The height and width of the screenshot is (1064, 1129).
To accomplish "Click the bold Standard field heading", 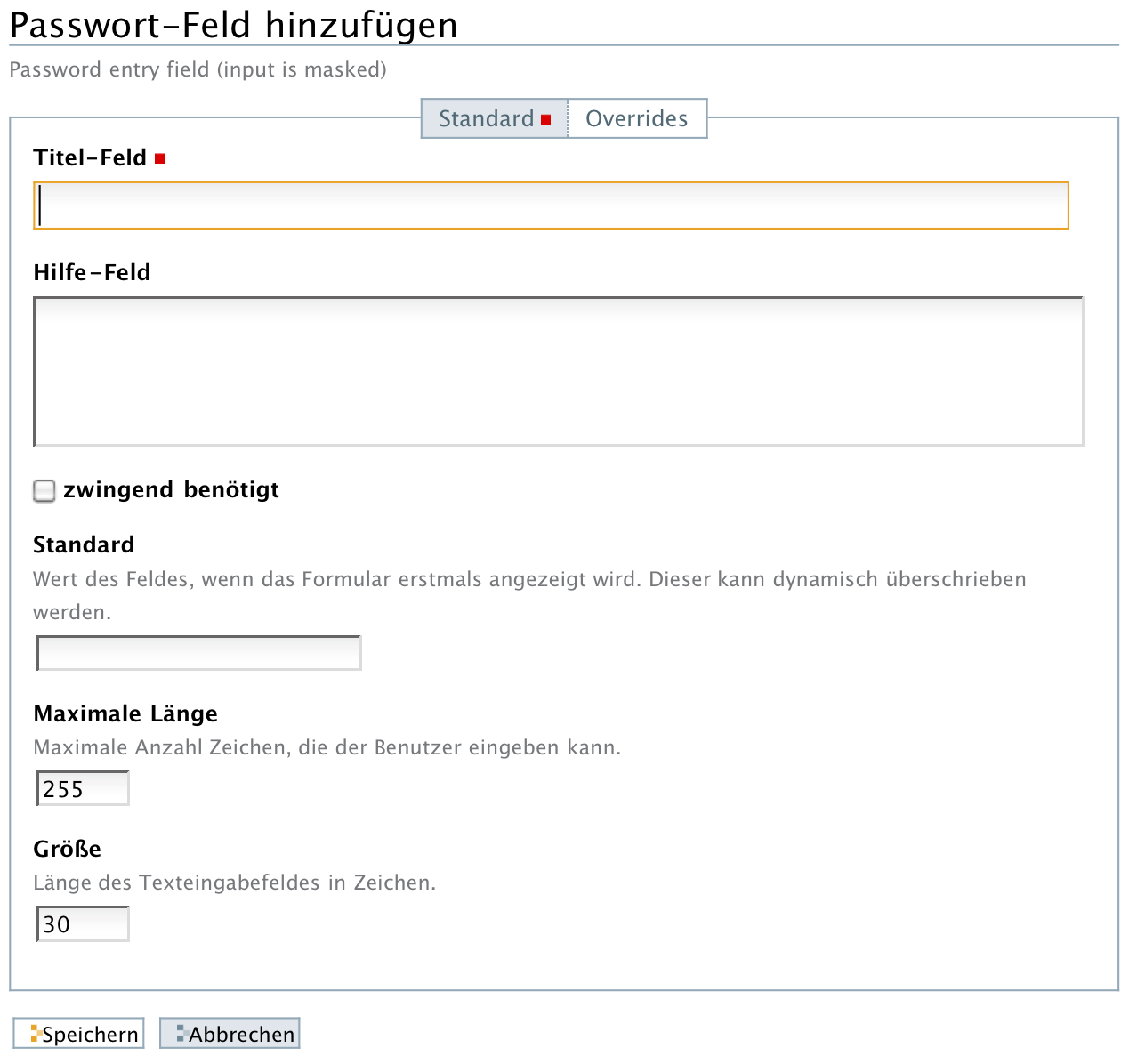I will coord(84,544).
